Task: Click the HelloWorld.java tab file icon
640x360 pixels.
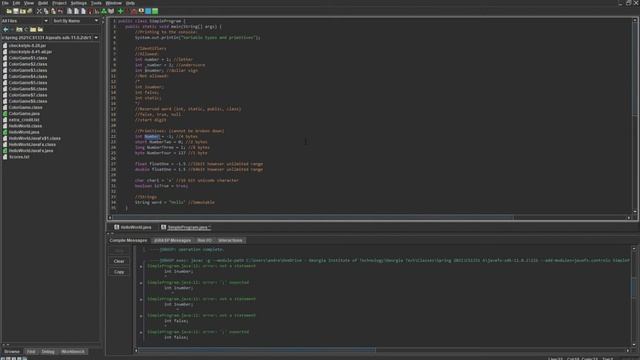Action: [x=117, y=227]
